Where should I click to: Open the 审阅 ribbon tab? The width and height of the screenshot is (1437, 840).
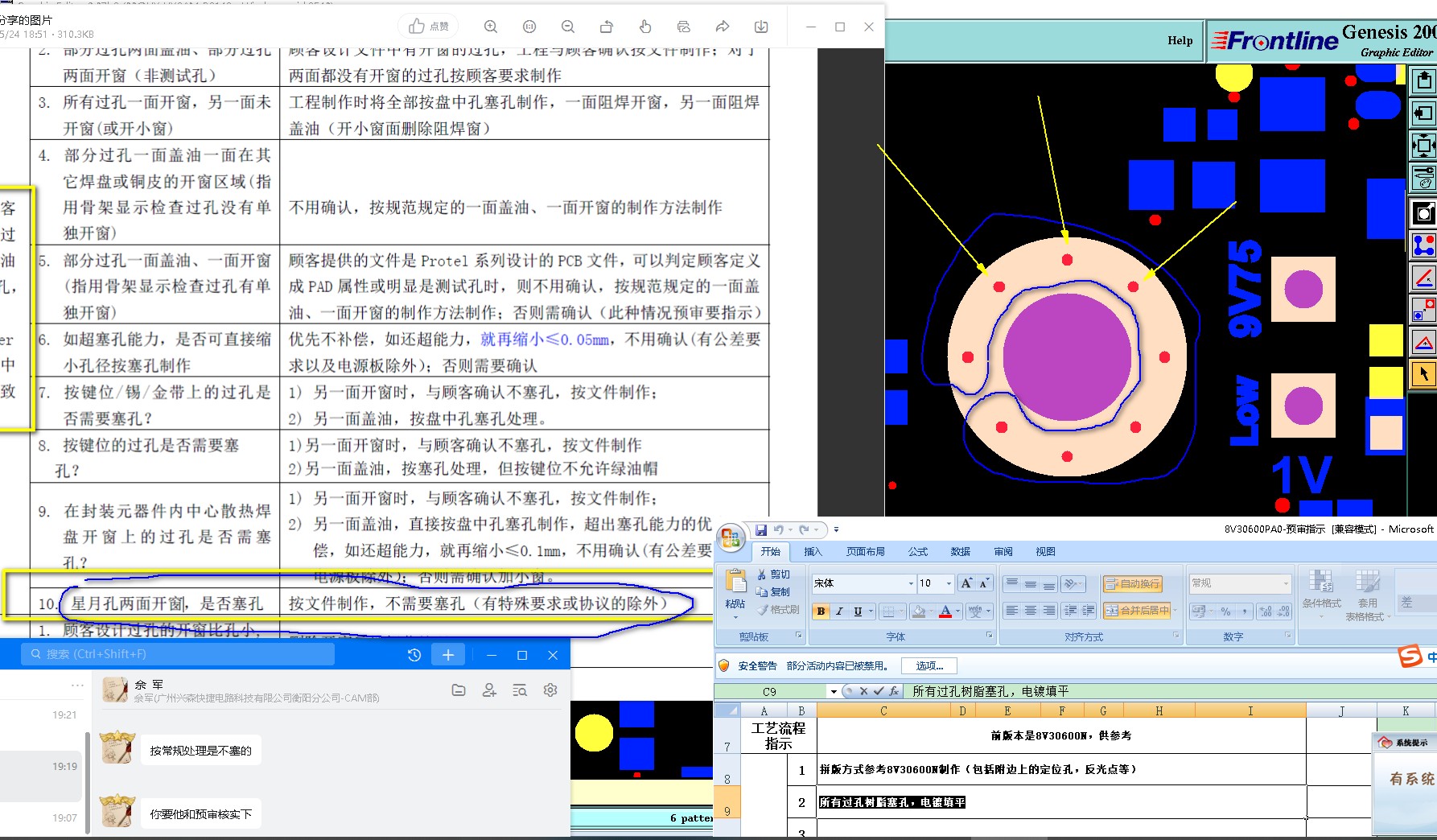tap(1003, 551)
